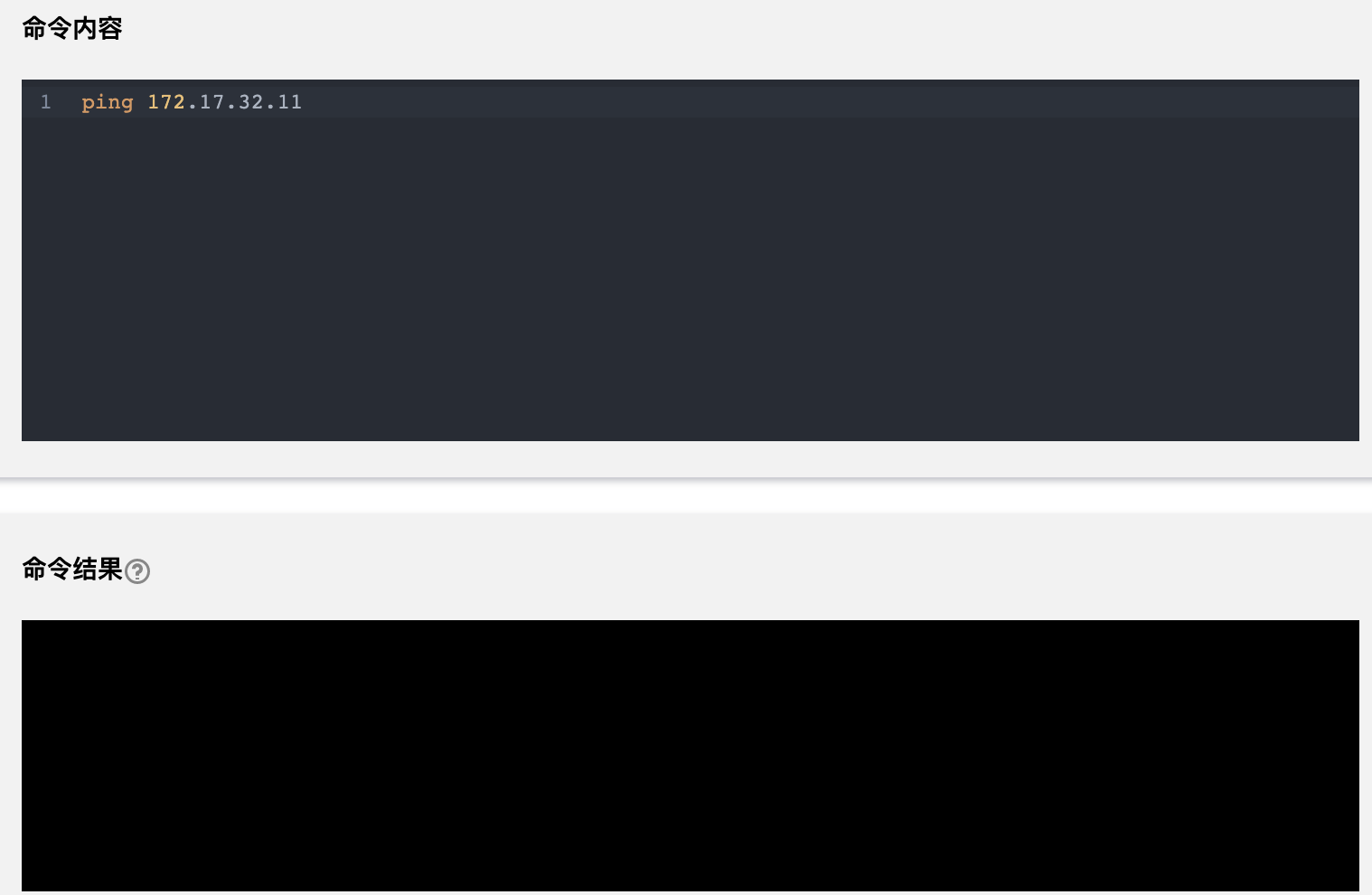This screenshot has height=895, width=1372.
Task: Click the 命令结果 heading text
Action: click(72, 569)
